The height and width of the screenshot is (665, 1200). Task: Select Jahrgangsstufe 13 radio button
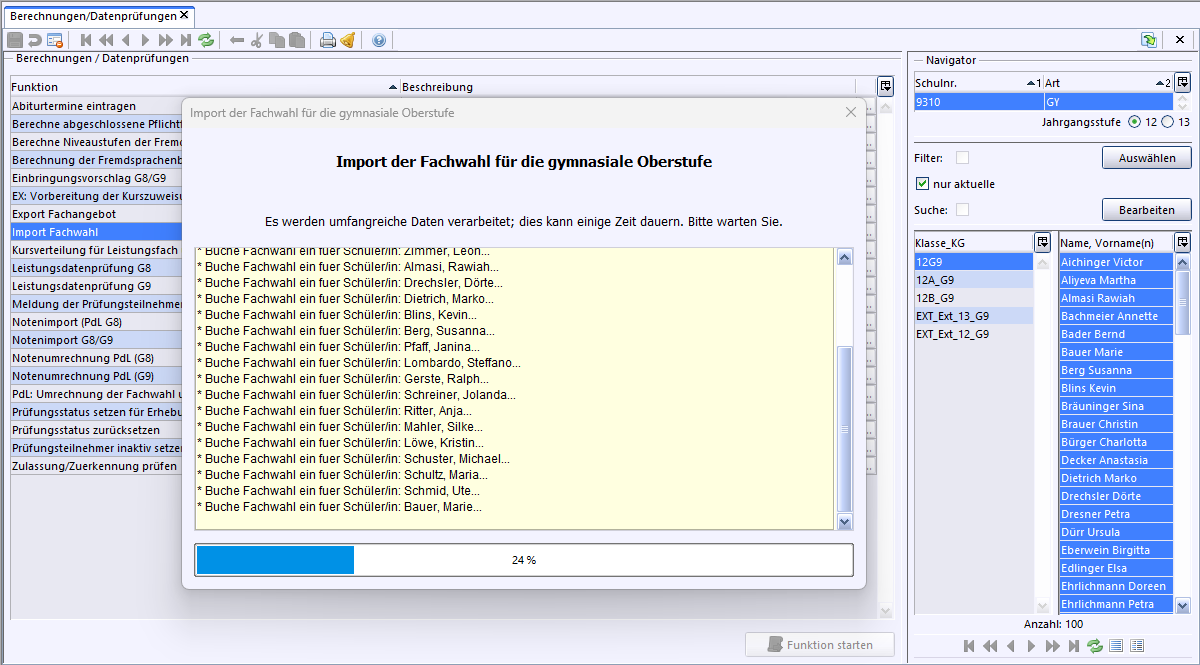click(1167, 122)
